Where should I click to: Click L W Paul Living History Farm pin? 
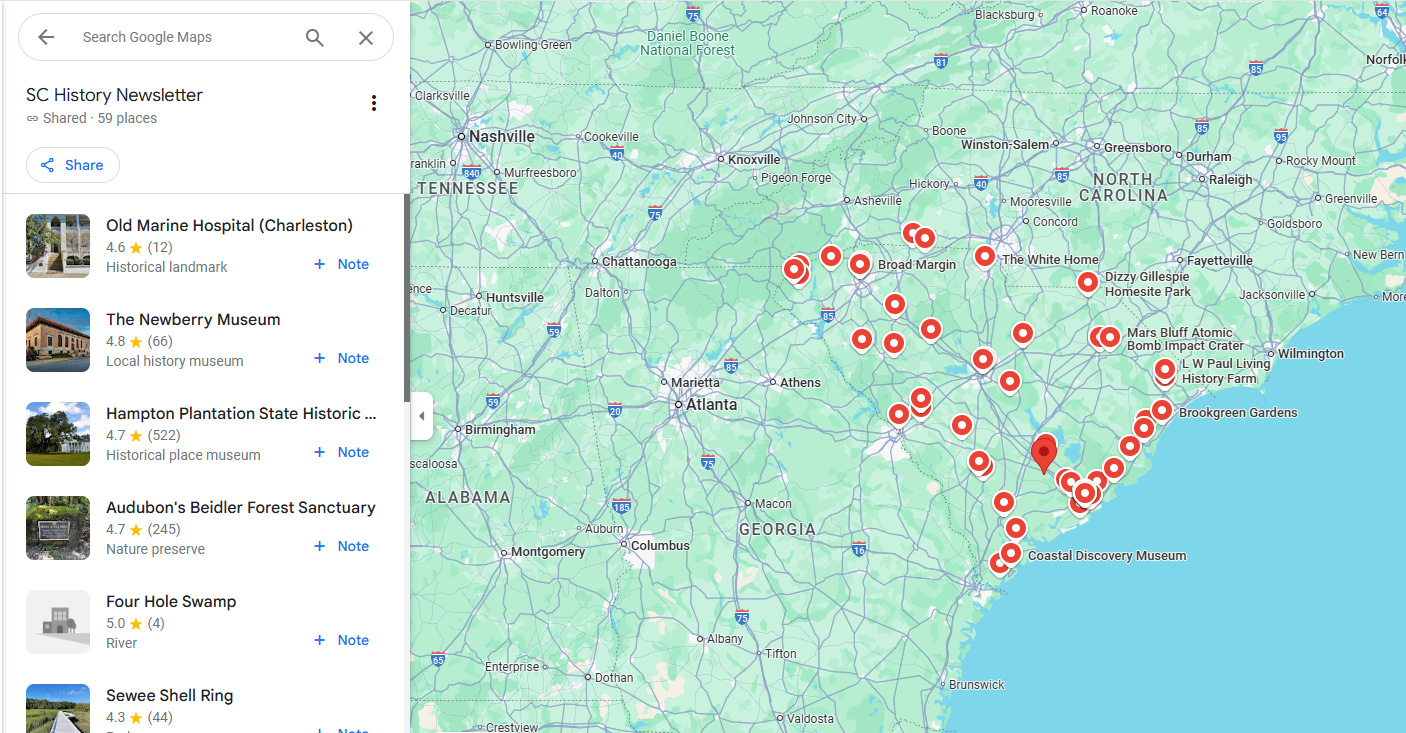(x=1165, y=370)
